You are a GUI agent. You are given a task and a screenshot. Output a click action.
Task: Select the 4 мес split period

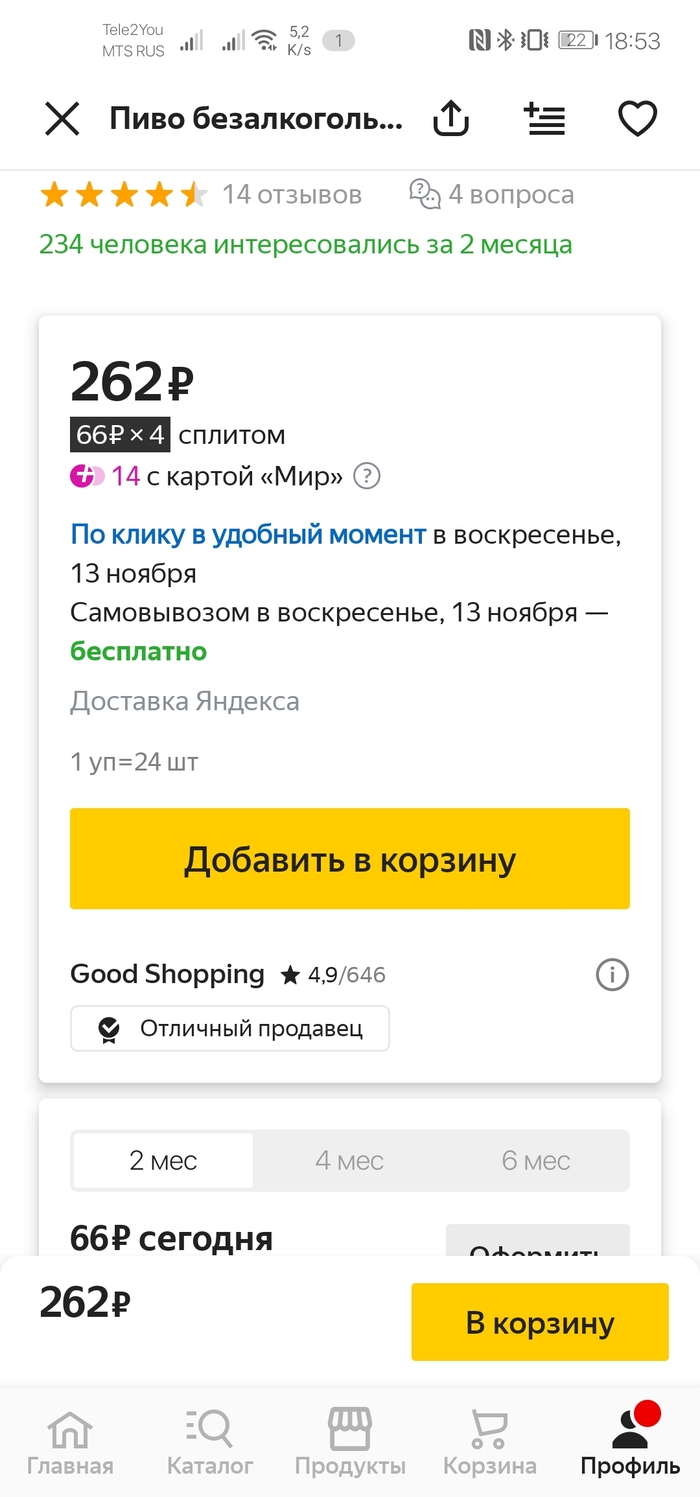coord(349,1161)
